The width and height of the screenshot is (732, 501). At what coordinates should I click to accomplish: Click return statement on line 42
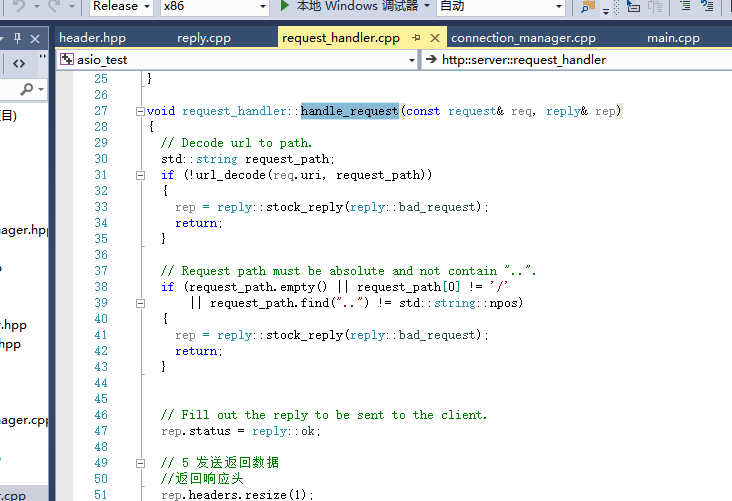(198, 351)
